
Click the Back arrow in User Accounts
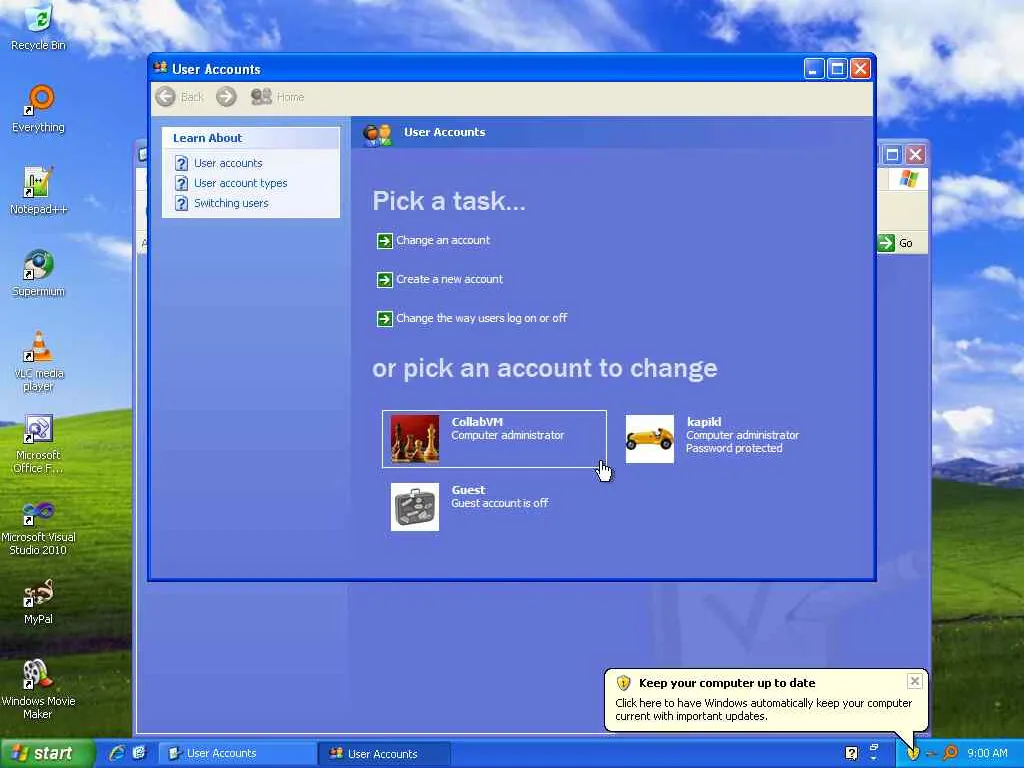click(x=166, y=97)
